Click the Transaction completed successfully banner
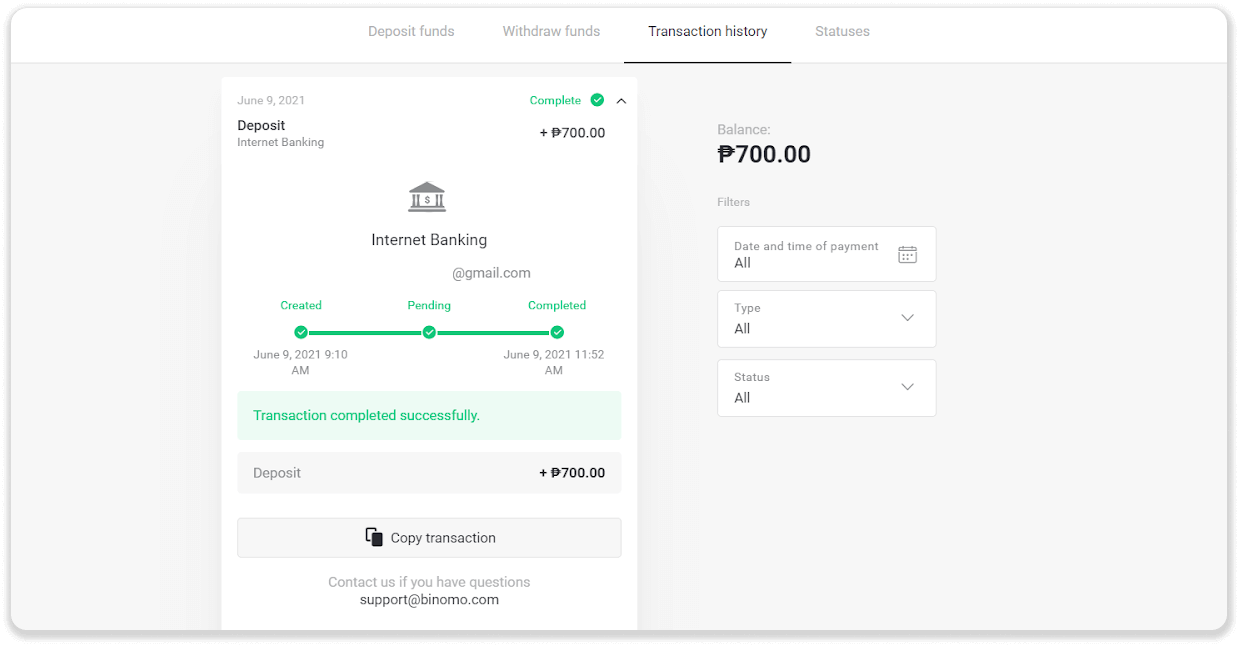The height and width of the screenshot is (646, 1240). coord(429,415)
